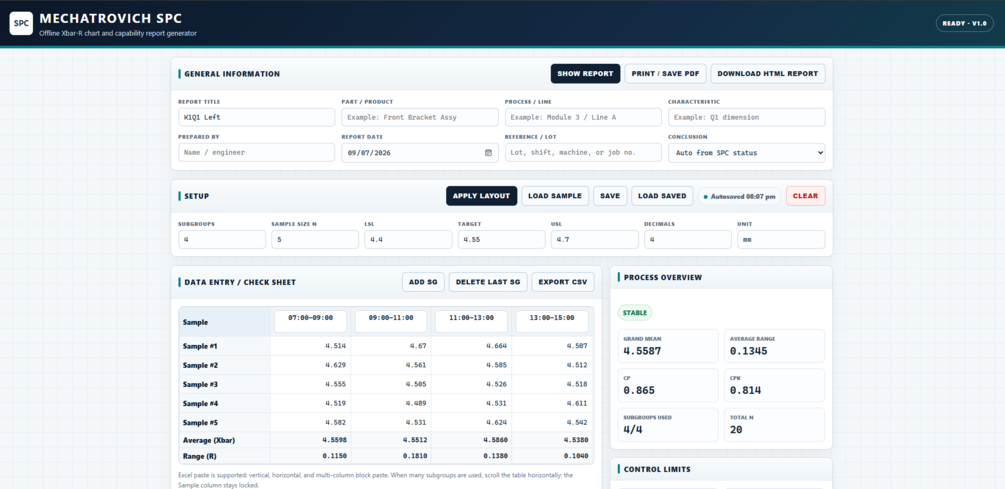The width and height of the screenshot is (1005, 489).
Task: Click the Range (R) value 0.1810
Action: point(415,455)
